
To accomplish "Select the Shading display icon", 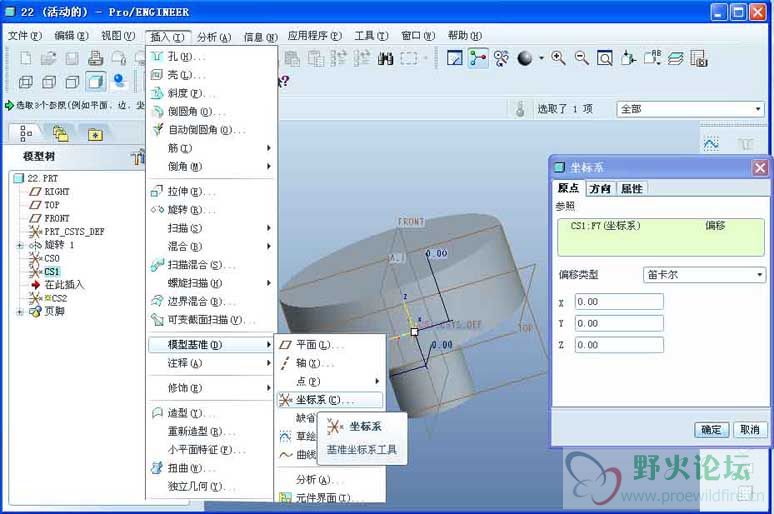I will (x=95, y=81).
